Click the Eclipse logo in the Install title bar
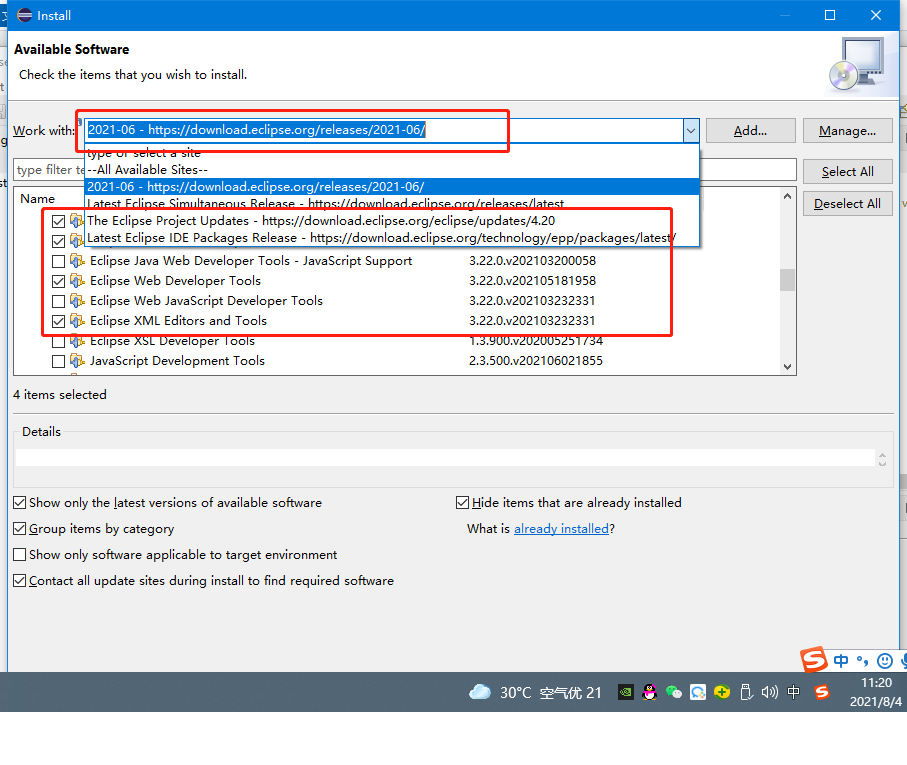 [x=24, y=16]
